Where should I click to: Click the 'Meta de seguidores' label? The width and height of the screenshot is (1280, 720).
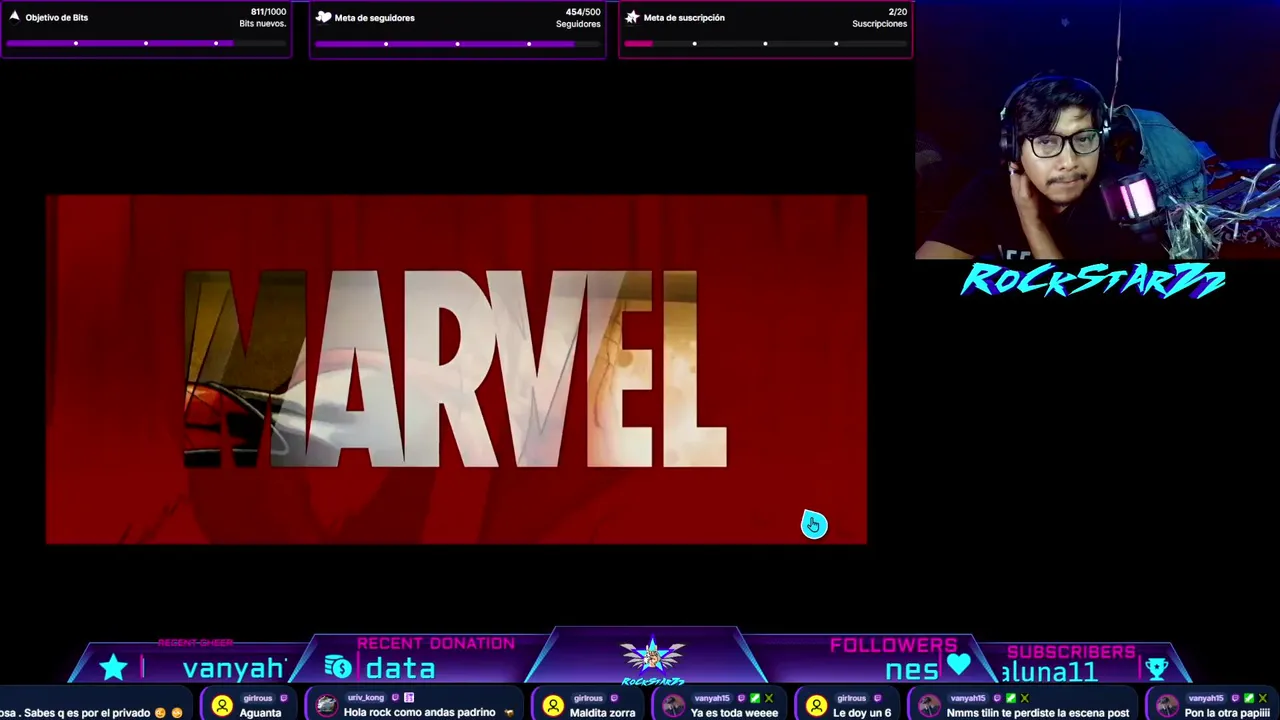(x=375, y=17)
